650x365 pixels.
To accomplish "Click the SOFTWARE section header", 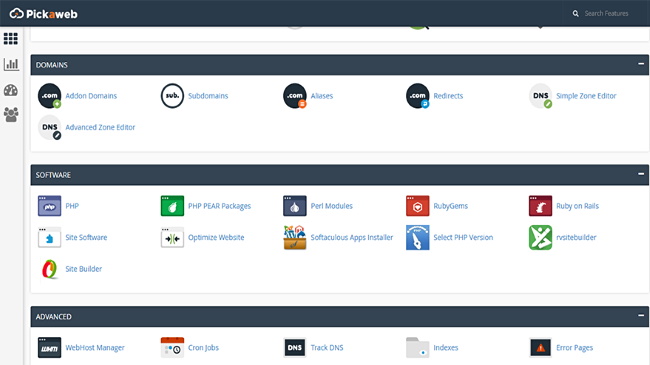I will [340, 175].
